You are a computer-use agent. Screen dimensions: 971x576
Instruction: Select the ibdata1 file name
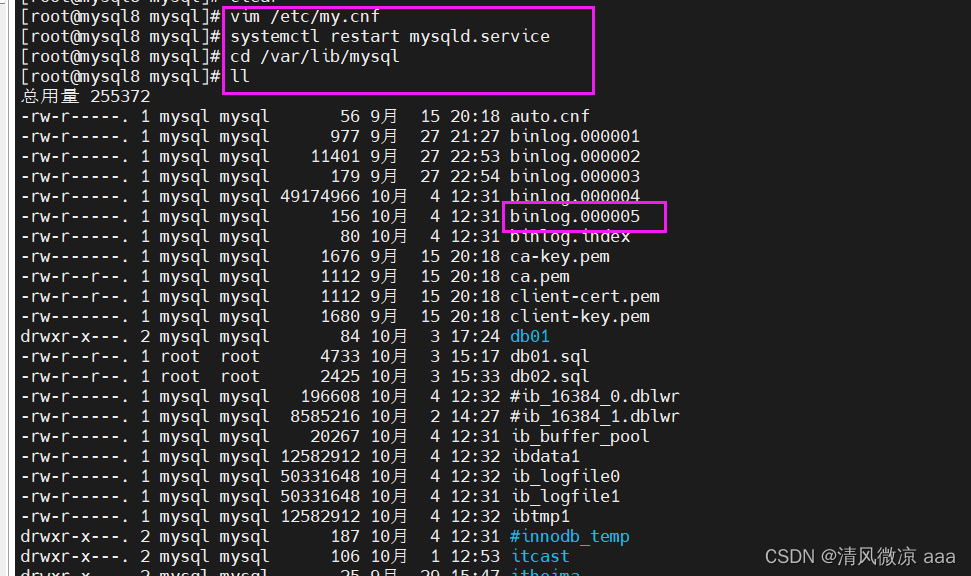(x=544, y=456)
